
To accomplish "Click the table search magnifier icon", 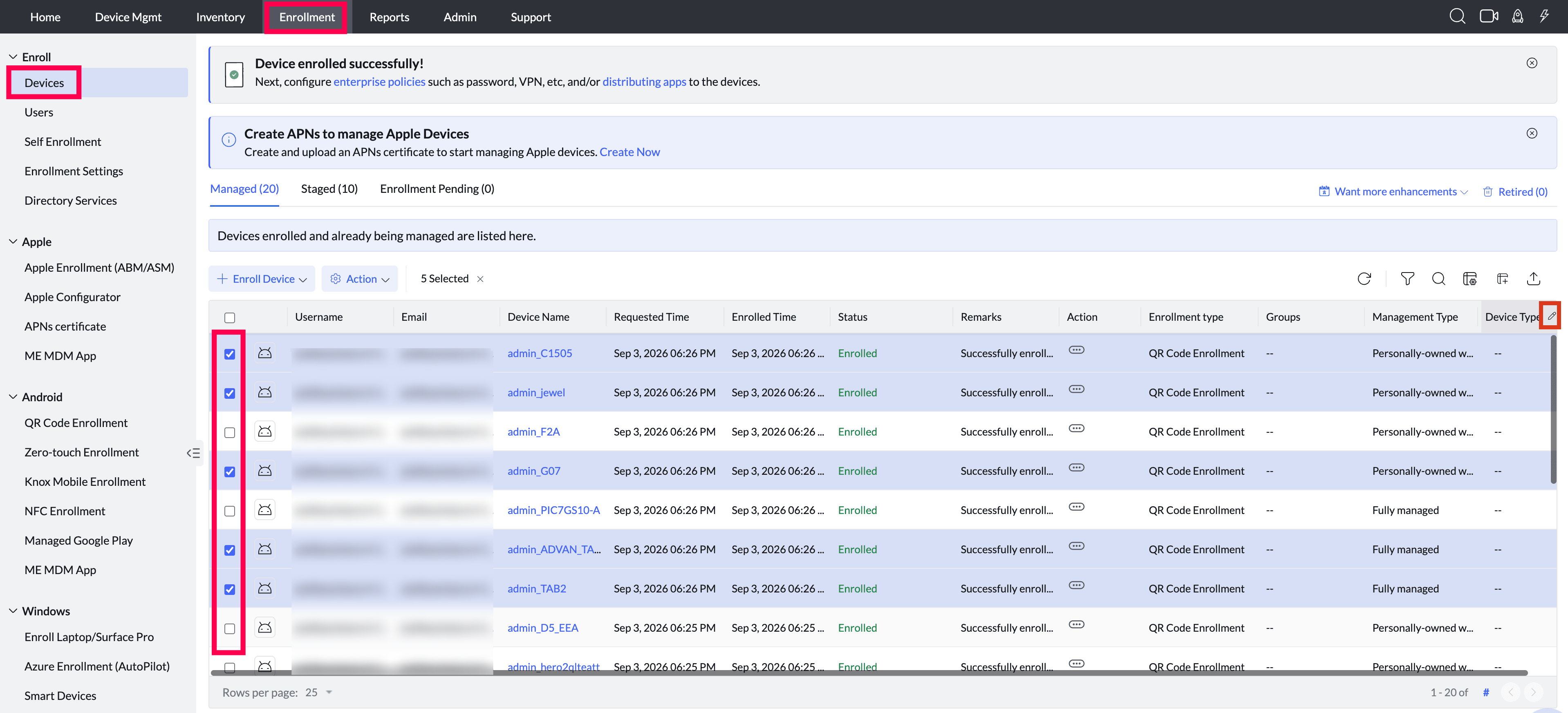I will point(1438,279).
